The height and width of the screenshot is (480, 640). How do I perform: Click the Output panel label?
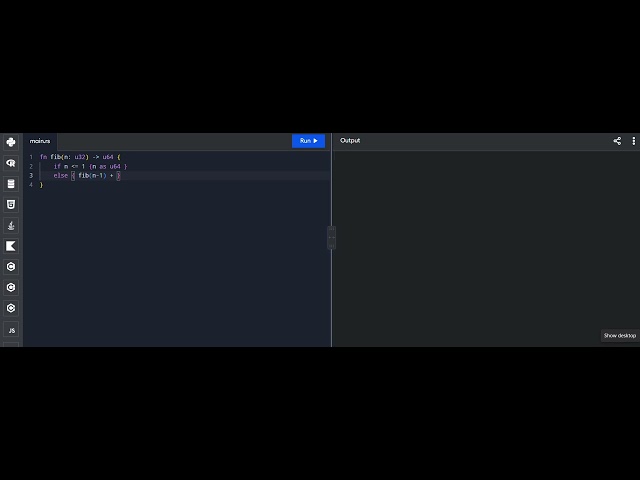[x=350, y=140]
